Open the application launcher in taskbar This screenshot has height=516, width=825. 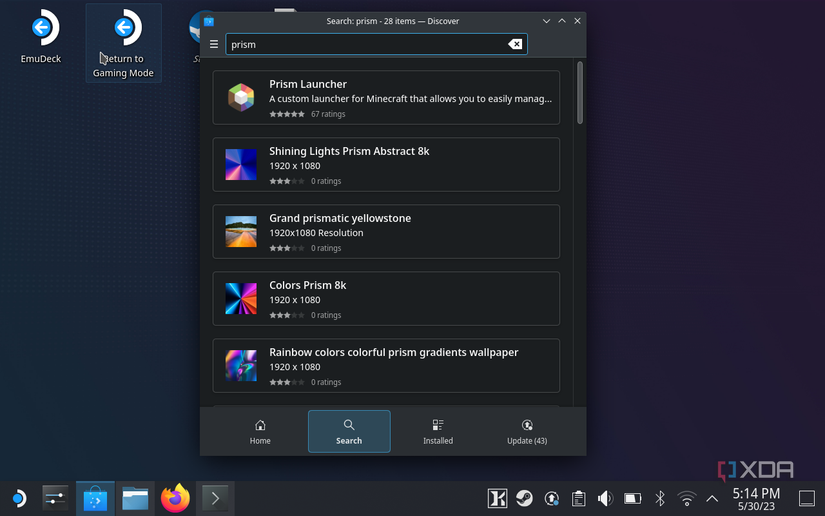point(19,498)
